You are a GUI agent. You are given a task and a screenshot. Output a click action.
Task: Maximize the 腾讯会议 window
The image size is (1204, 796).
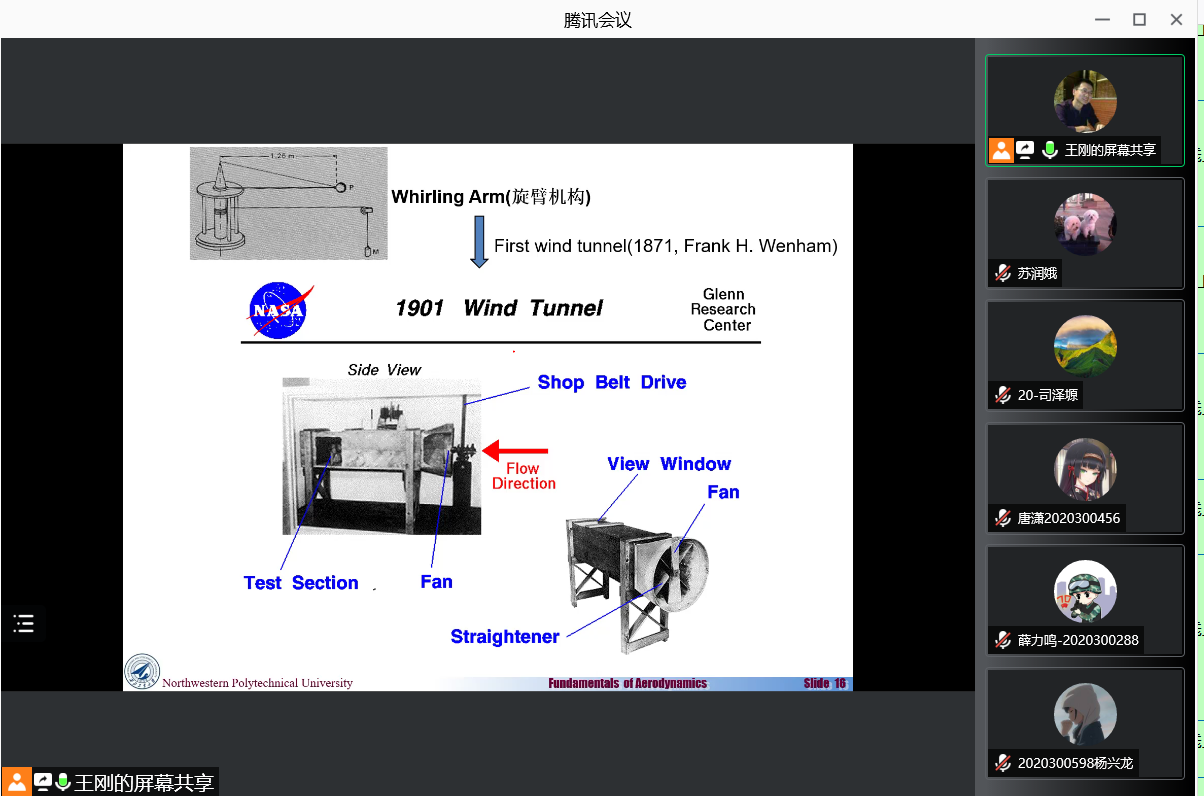tap(1139, 19)
